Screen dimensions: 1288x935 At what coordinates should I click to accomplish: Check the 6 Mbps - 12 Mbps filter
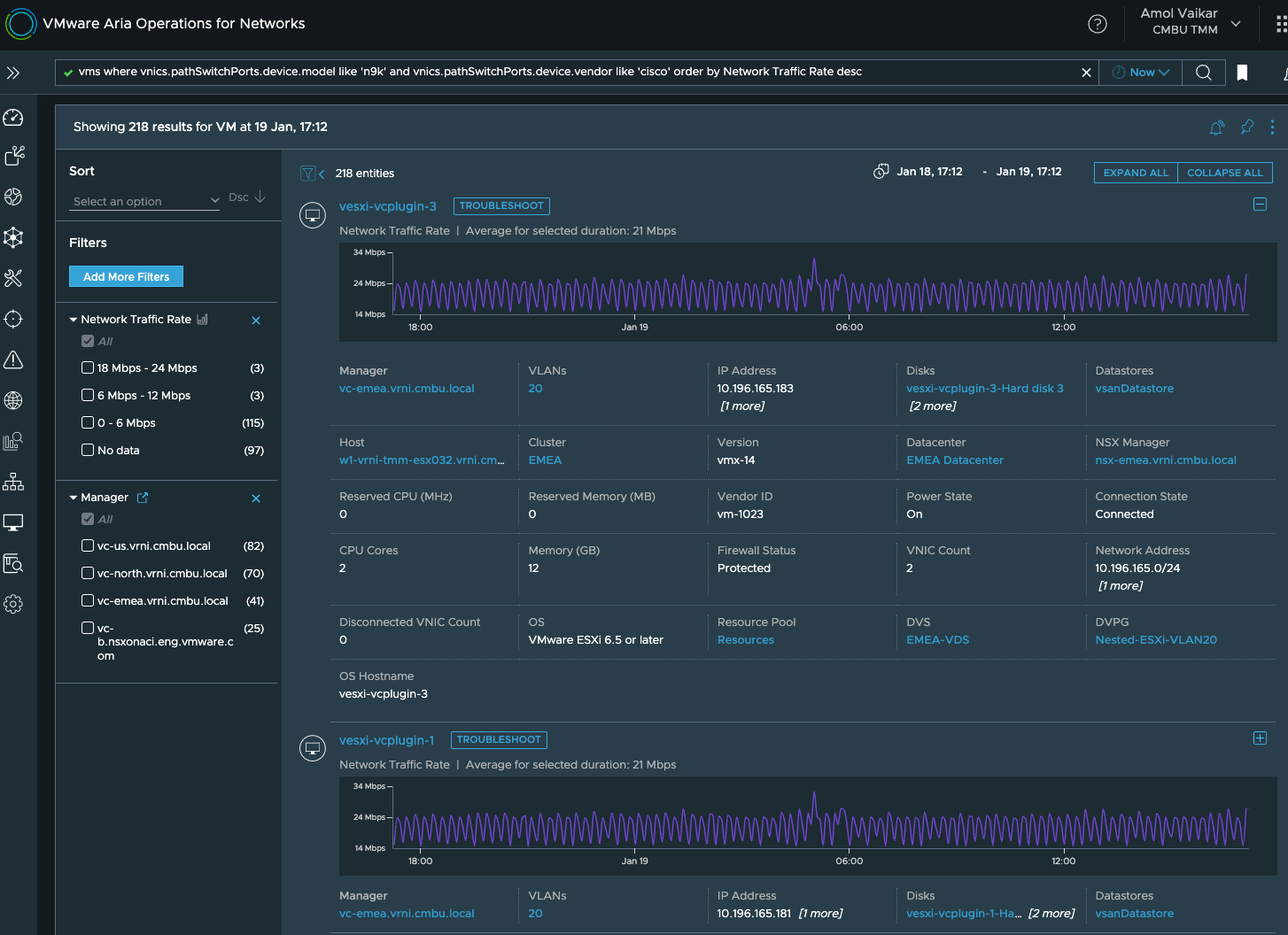coord(88,395)
